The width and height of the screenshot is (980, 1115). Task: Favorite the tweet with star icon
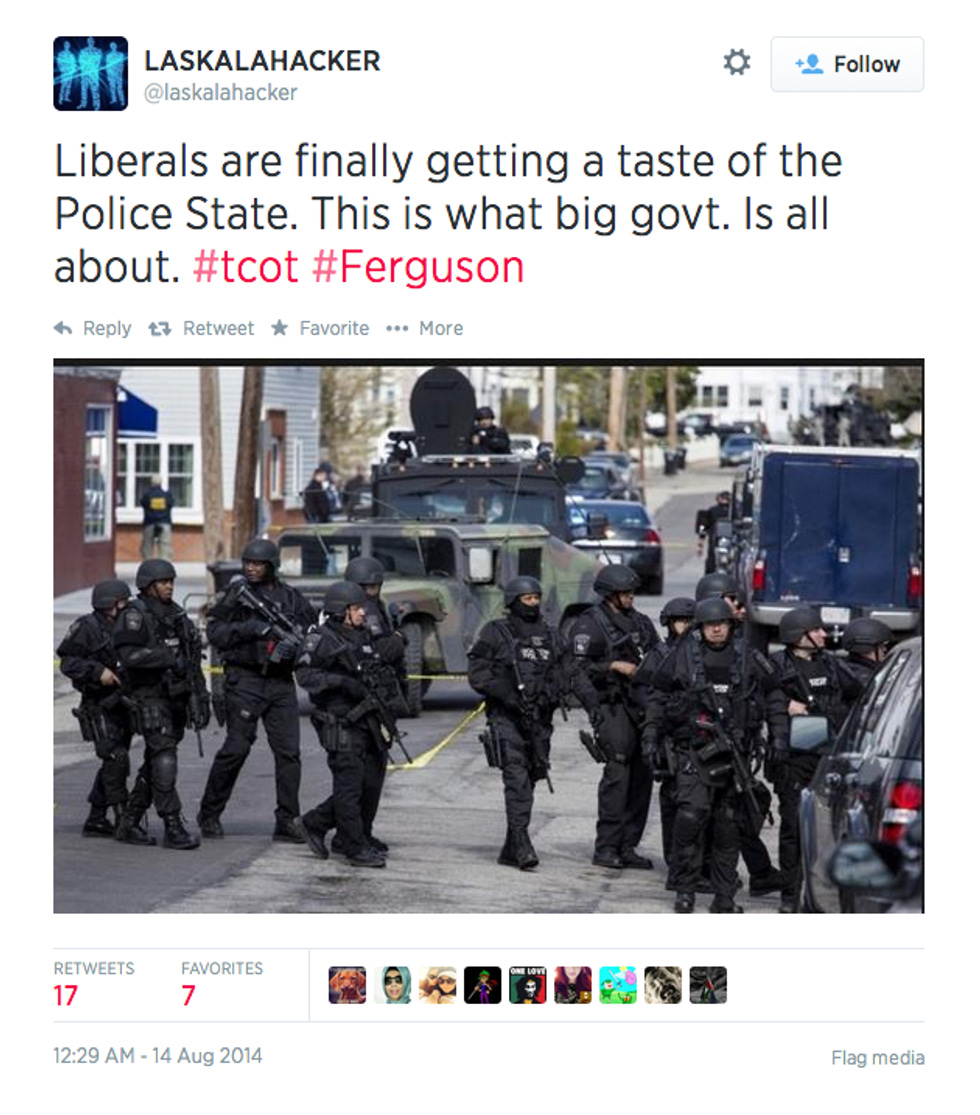coord(279,327)
